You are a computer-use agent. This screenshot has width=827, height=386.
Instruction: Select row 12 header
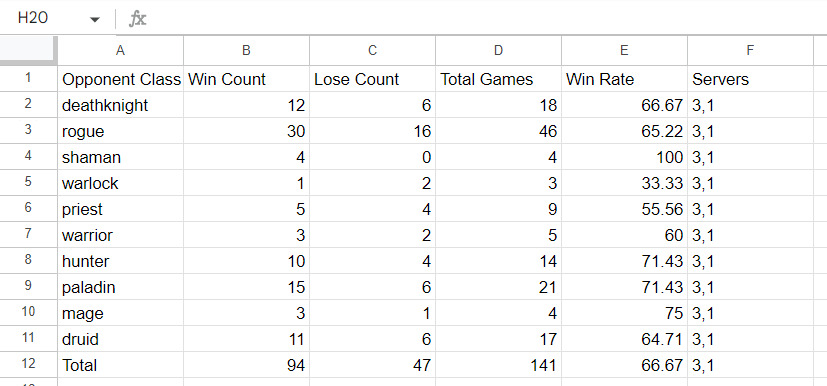pyautogui.click(x=28, y=364)
